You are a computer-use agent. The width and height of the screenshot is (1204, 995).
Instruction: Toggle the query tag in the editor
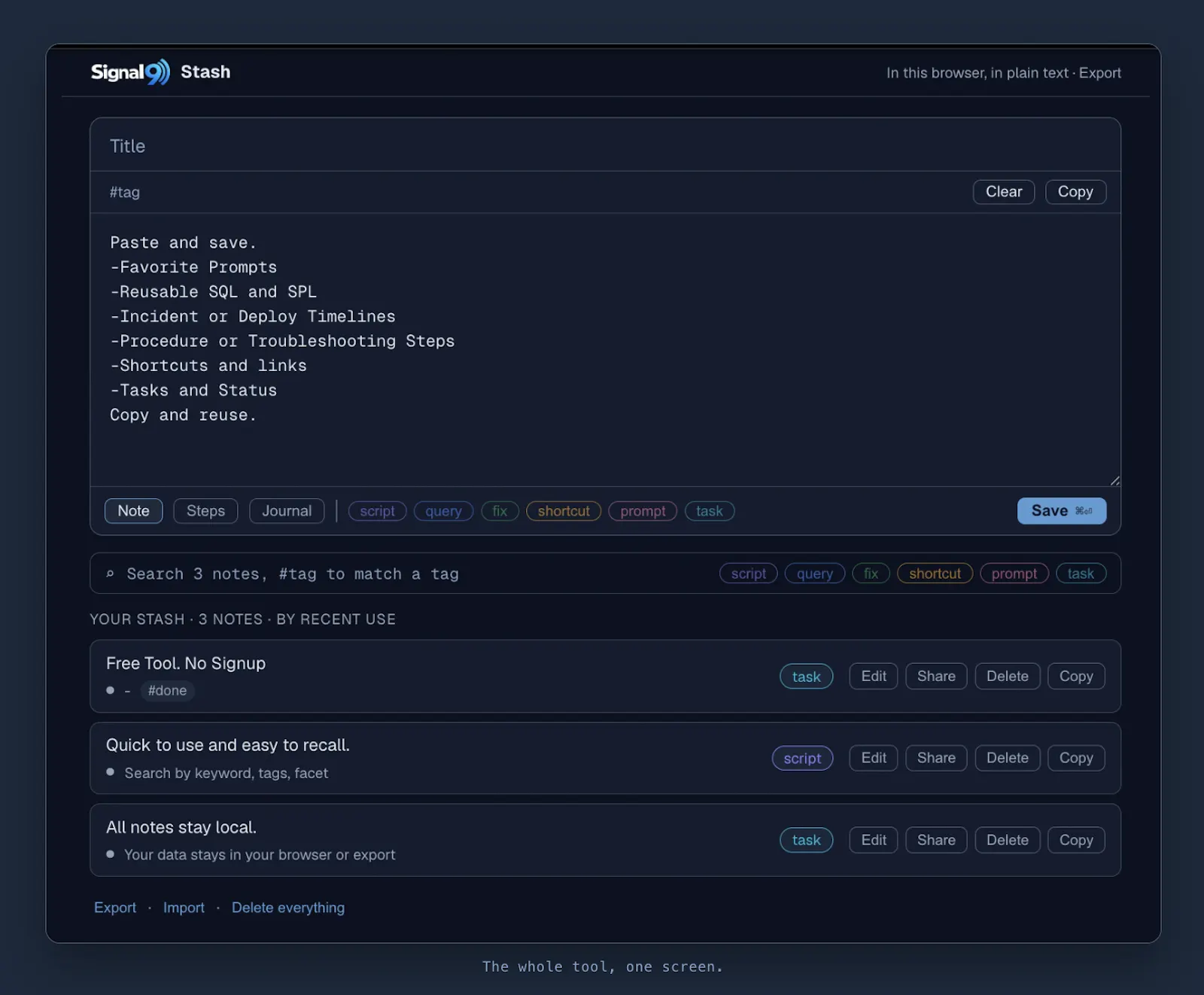443,511
